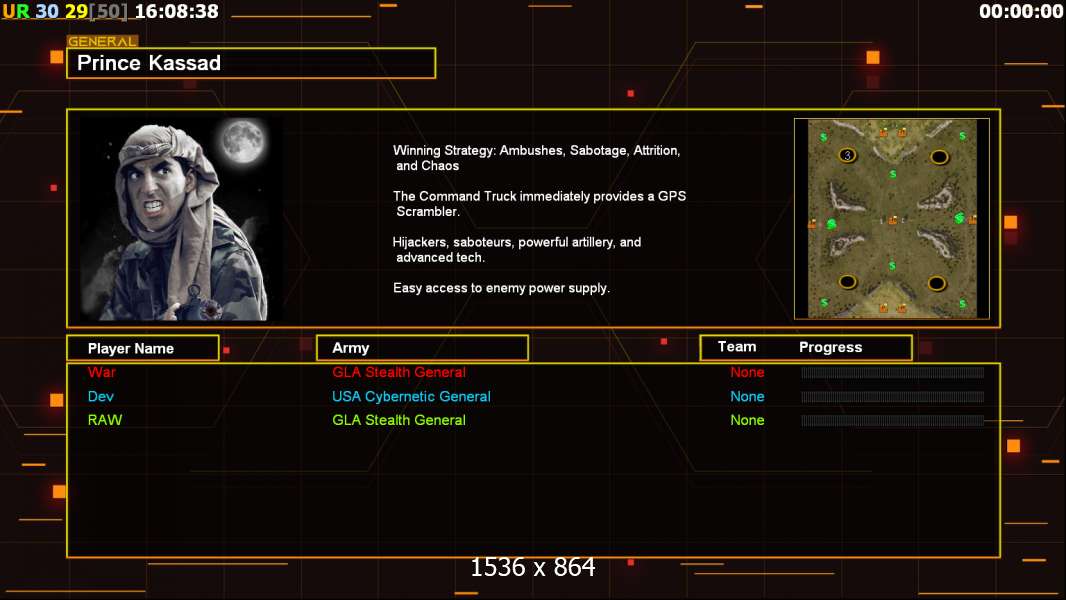This screenshot has height=600, width=1066.
Task: Click Dev's loading progress bar
Action: click(893, 396)
